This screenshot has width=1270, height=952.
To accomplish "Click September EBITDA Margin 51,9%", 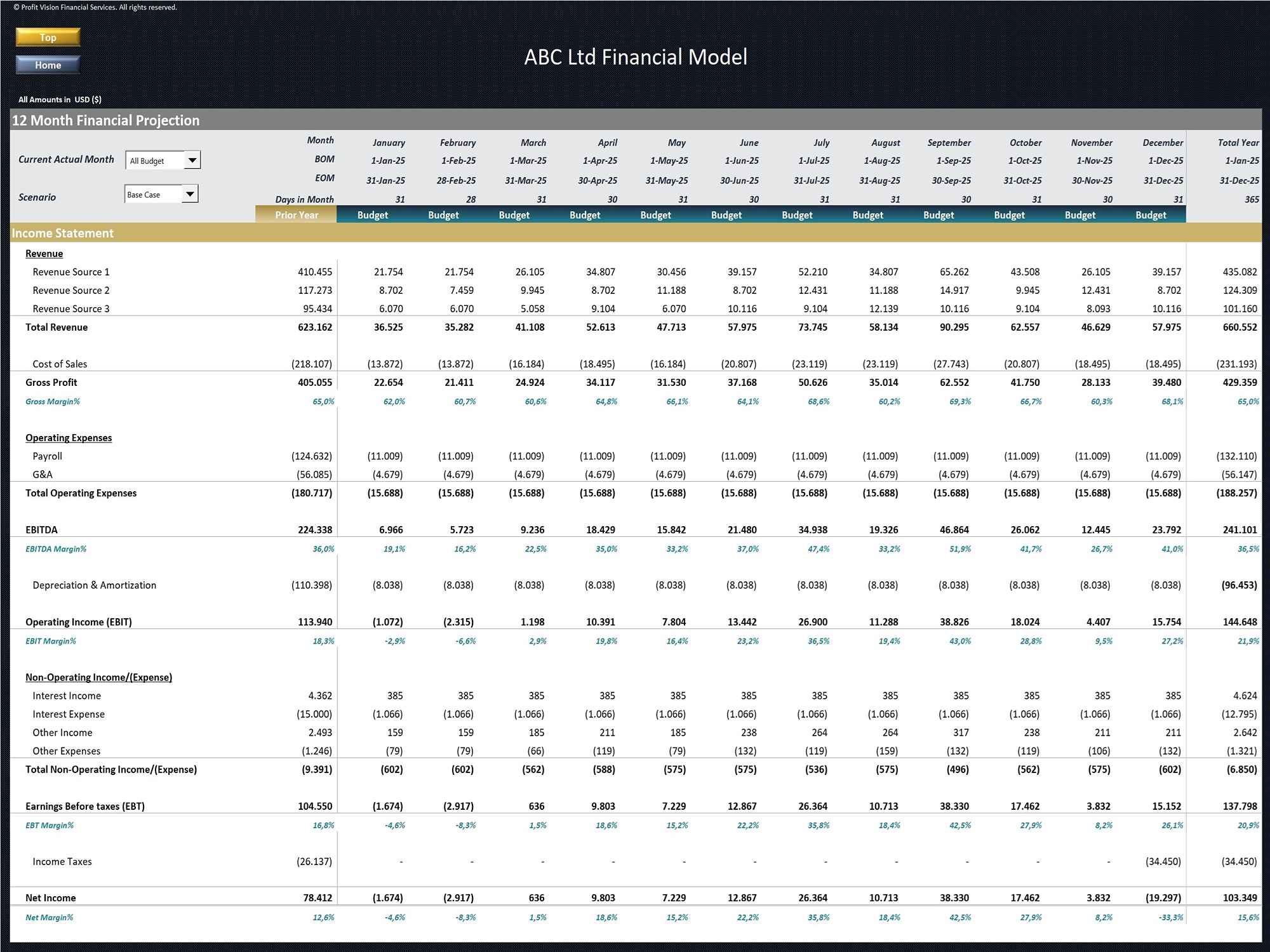I will pyautogui.click(x=959, y=549).
